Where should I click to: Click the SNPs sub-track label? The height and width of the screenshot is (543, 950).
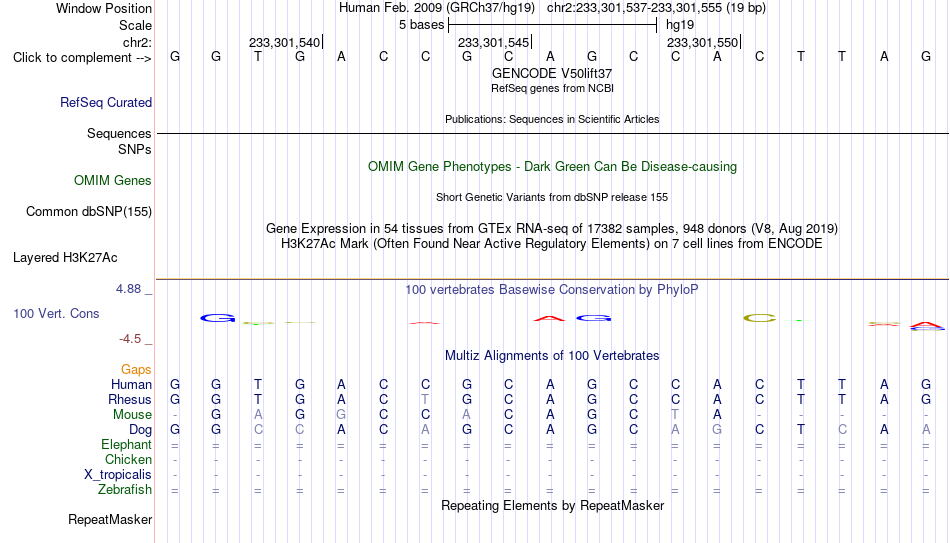tap(135, 150)
